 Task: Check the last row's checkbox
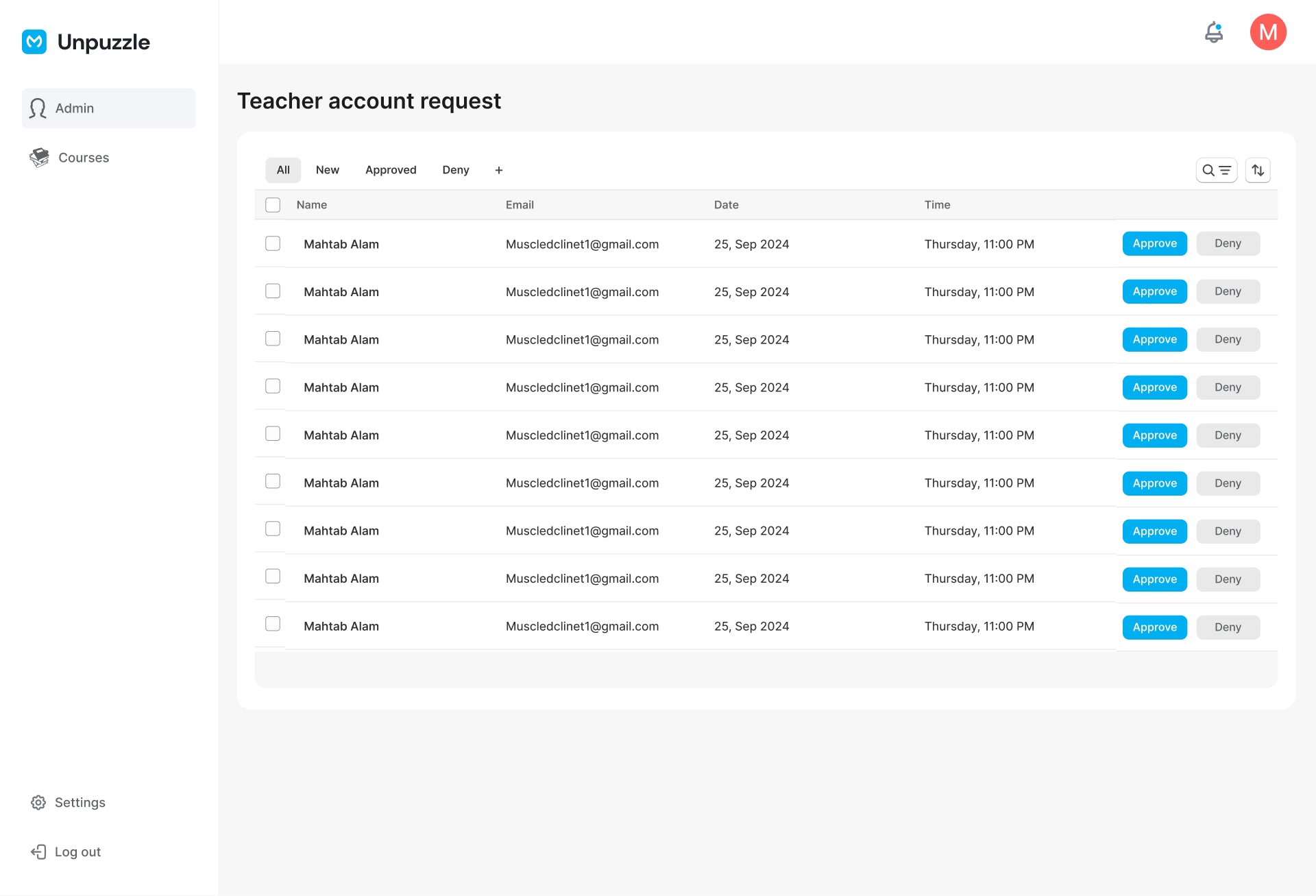coord(273,624)
